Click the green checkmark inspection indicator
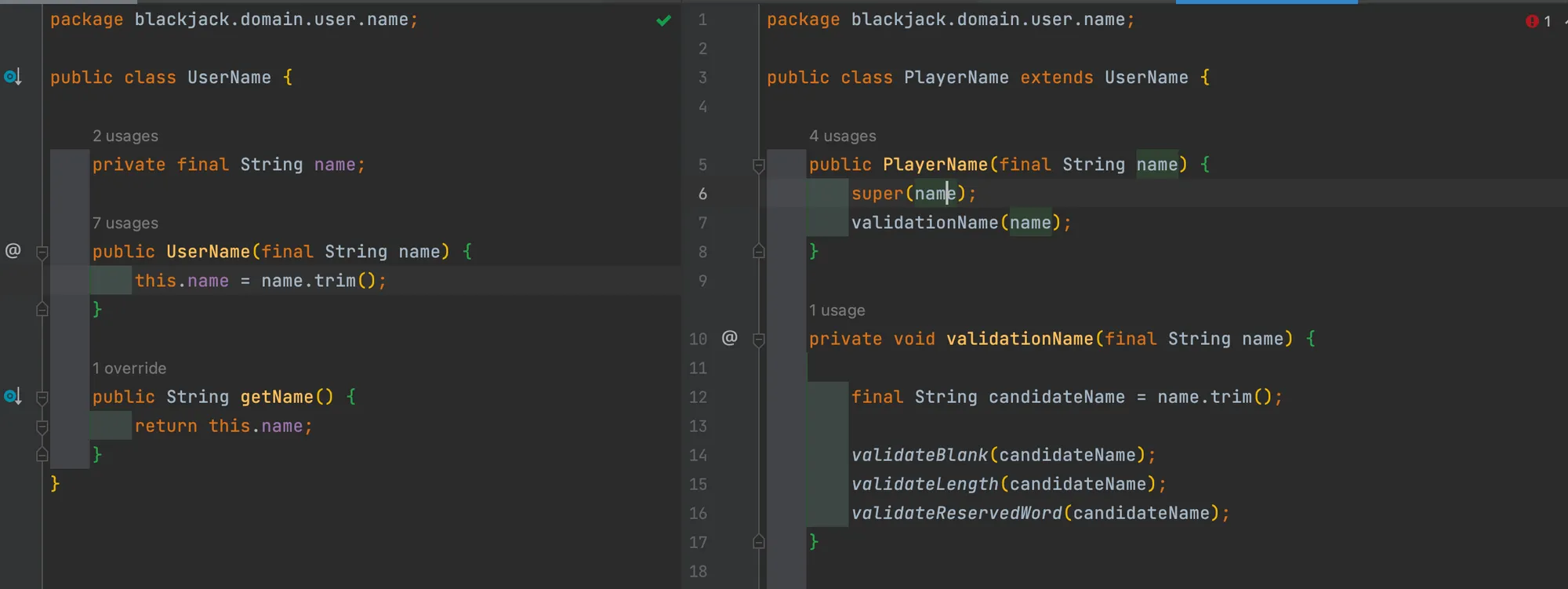The width and height of the screenshot is (1568, 589). pos(663,20)
